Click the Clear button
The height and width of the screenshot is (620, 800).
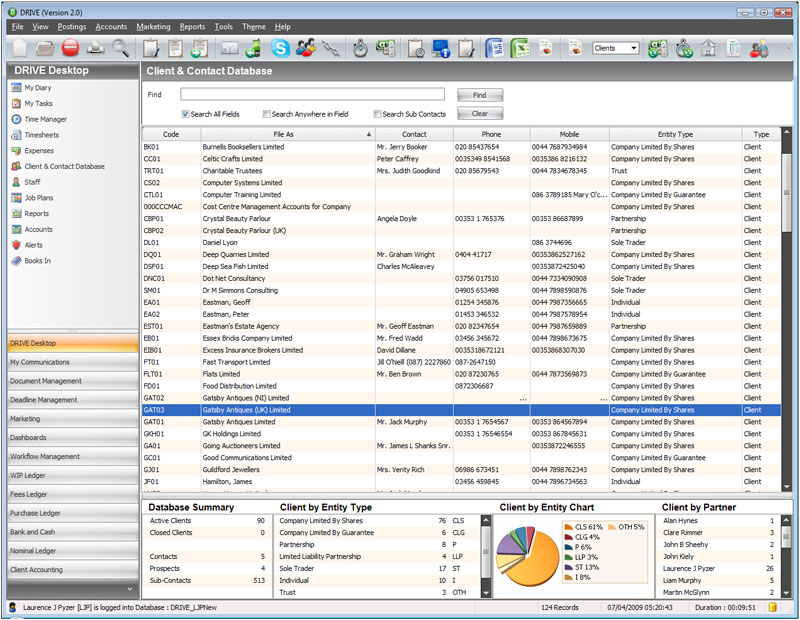[x=480, y=113]
